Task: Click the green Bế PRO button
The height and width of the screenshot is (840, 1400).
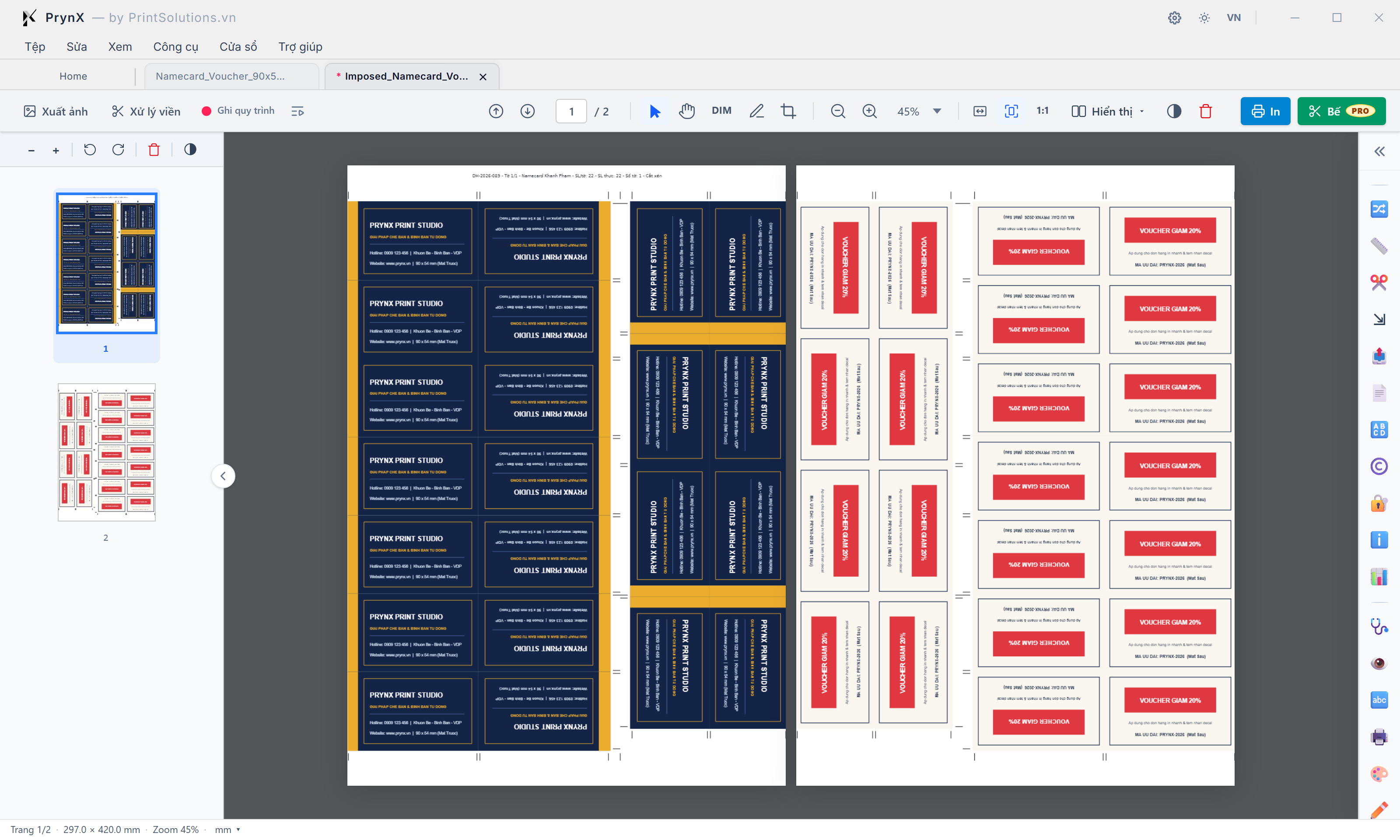Action: [1341, 111]
